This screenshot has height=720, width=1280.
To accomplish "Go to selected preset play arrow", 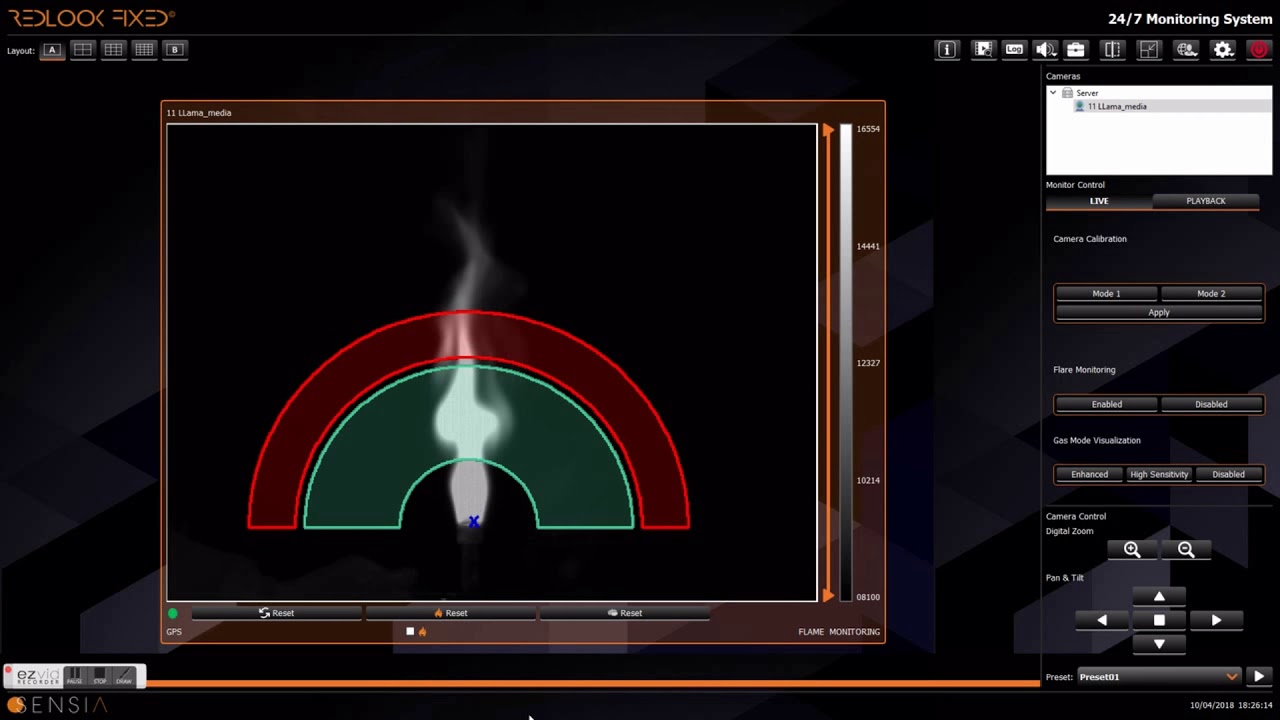I will [1259, 677].
